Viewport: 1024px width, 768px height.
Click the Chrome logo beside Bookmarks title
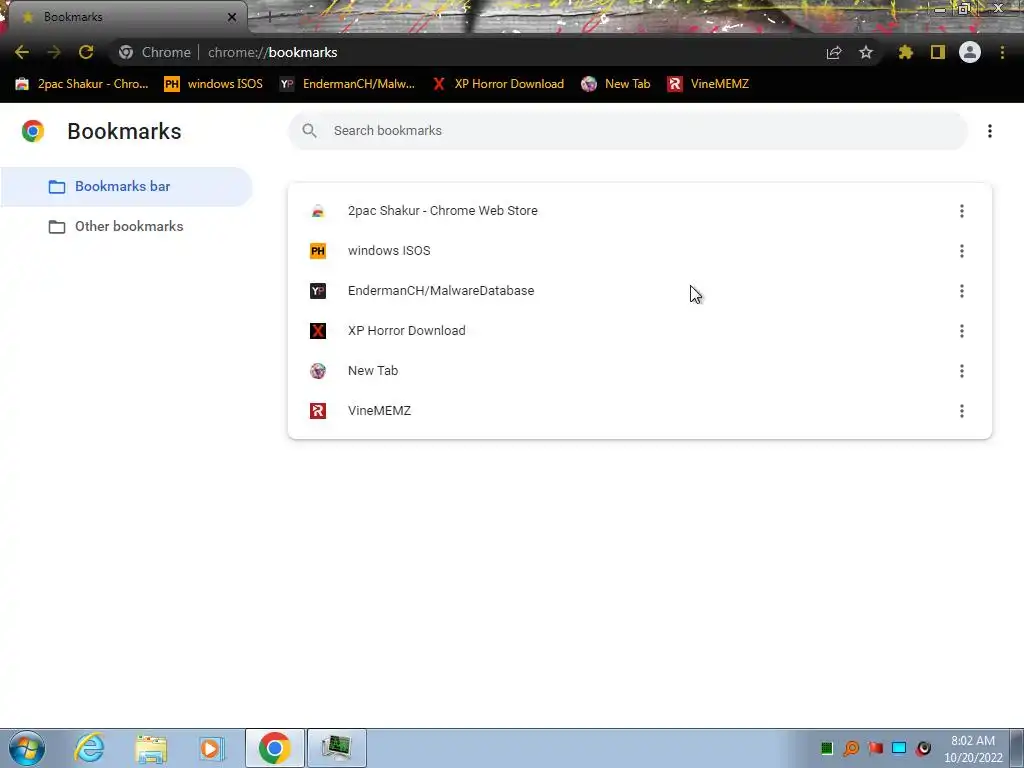[33, 131]
